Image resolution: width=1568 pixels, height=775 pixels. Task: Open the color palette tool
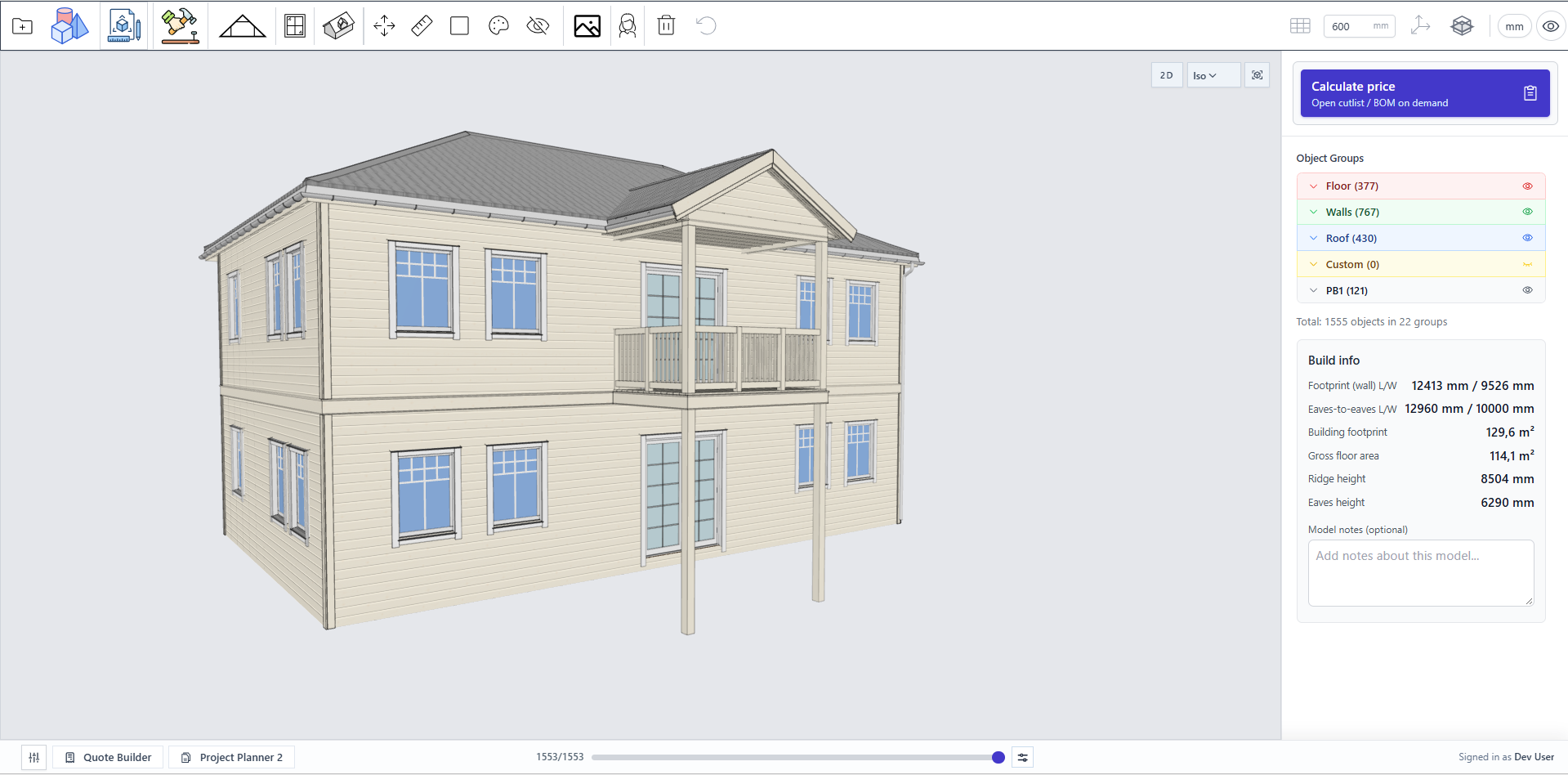tap(498, 26)
